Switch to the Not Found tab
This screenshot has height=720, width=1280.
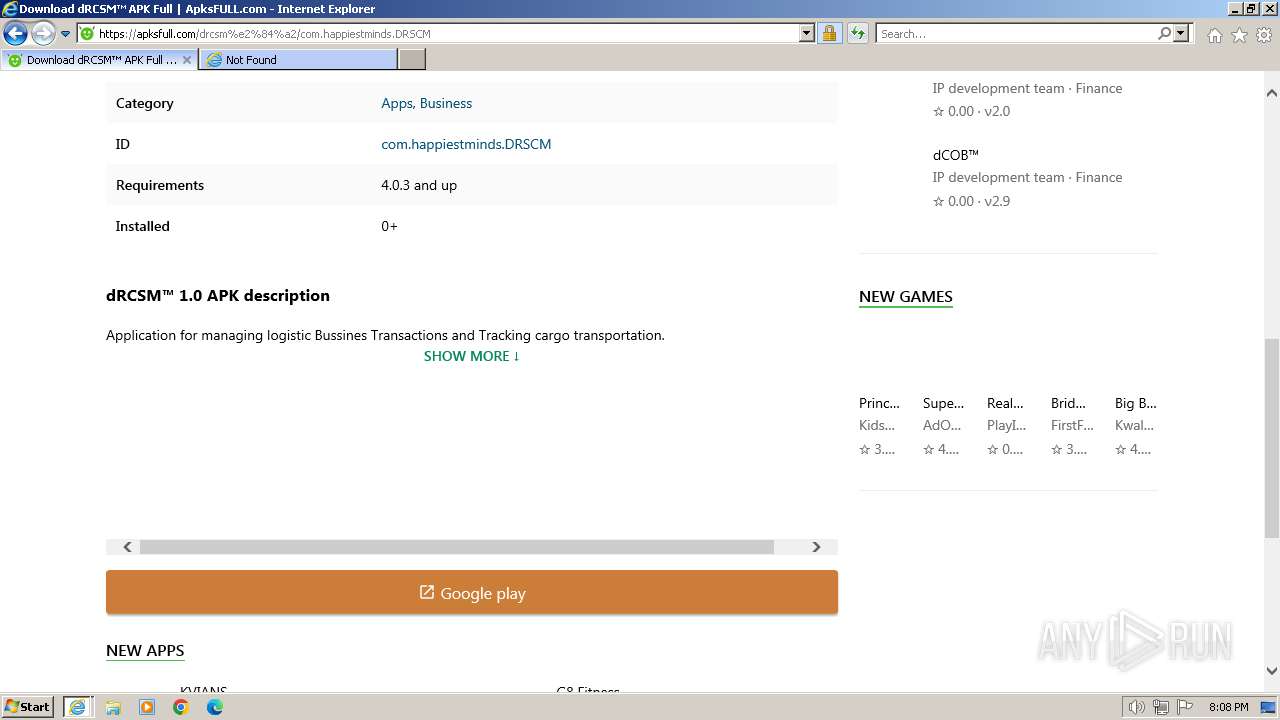298,60
